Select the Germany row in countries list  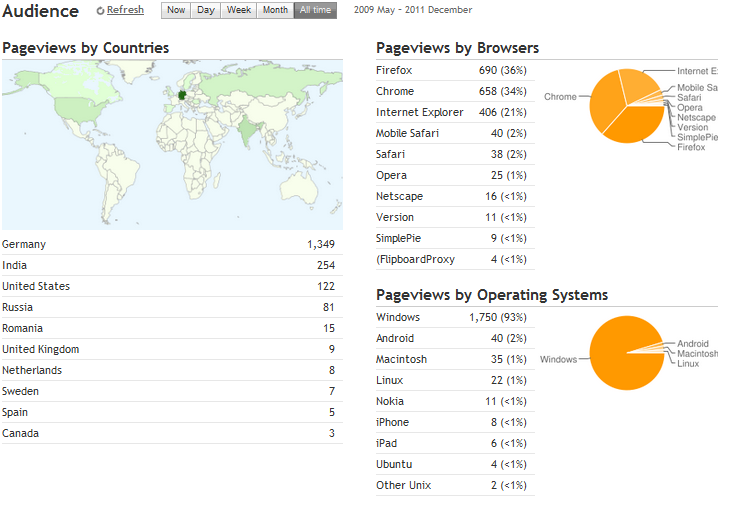tap(172, 244)
